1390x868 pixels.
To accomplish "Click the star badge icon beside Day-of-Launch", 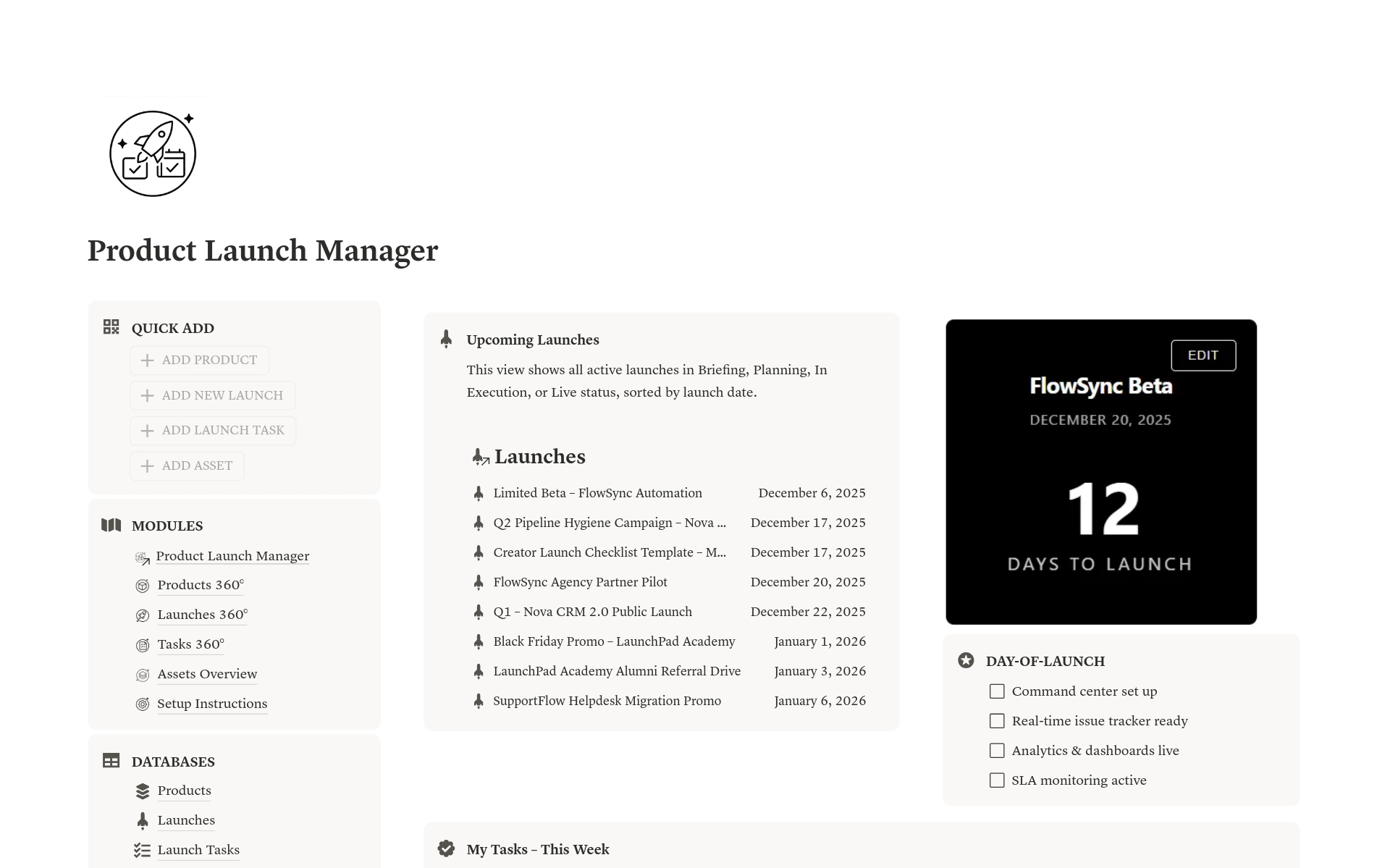I will pyautogui.click(x=966, y=660).
